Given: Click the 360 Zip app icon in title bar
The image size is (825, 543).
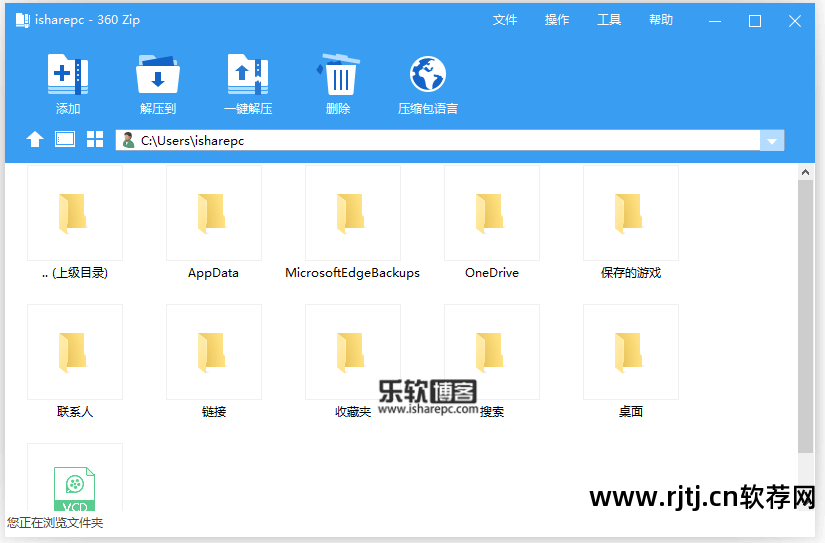Looking at the screenshot, I should click(x=23, y=20).
